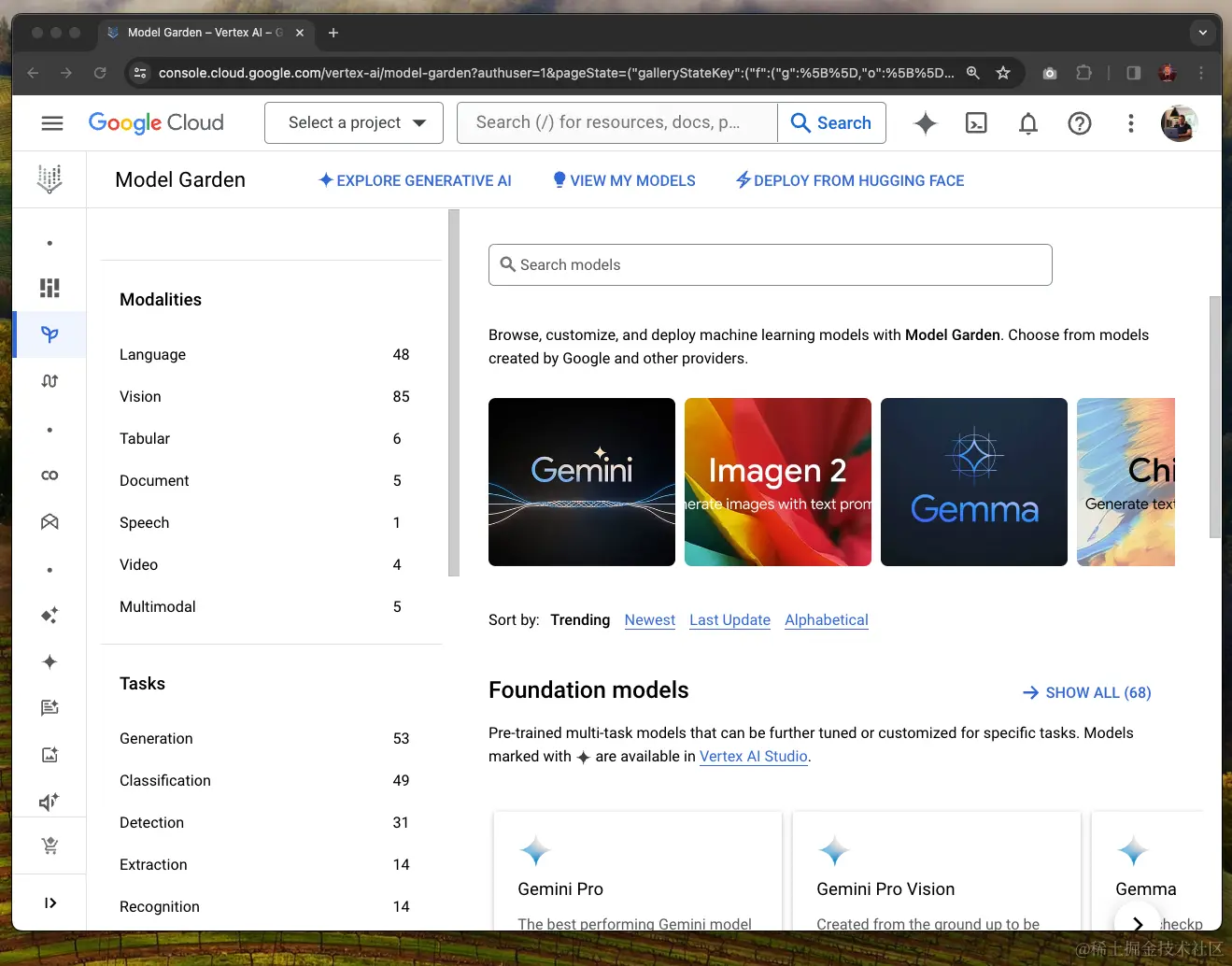Viewport: 1232px width, 966px height.
Task: Open the Help question mark menu
Action: 1080,122
